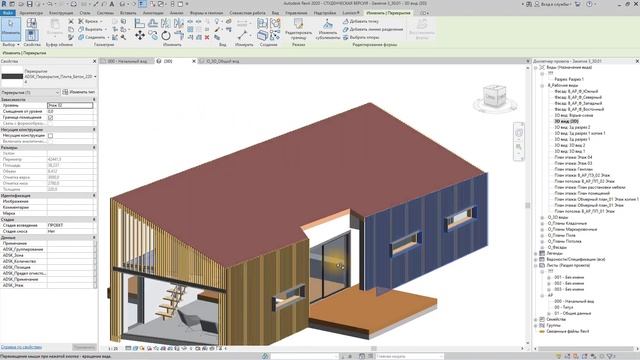The image size is (640, 360).
Task: Select the Modify (Изменить) arrow tool
Action: pyautogui.click(x=11, y=29)
